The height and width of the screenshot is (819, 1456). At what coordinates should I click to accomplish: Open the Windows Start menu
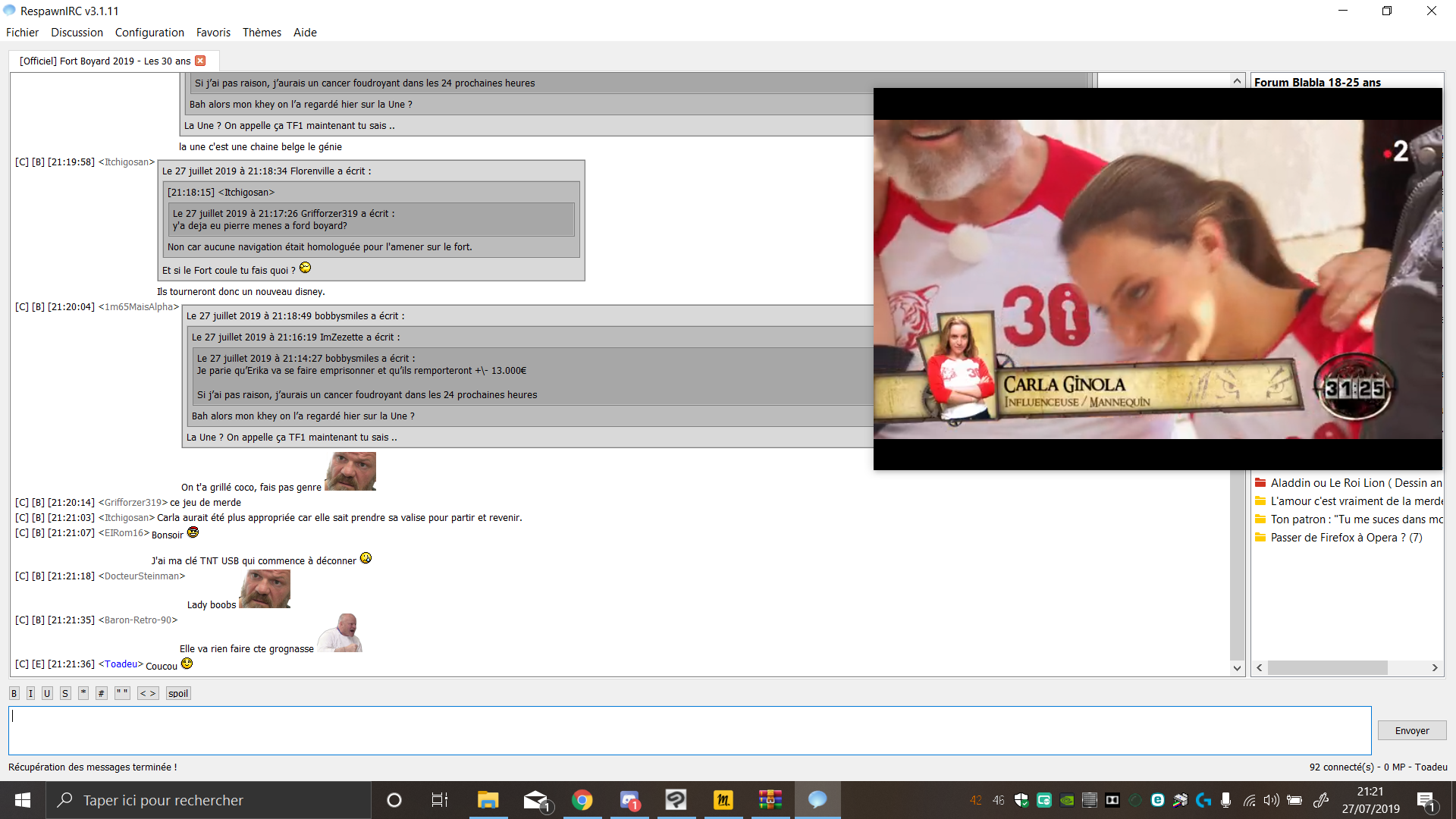(x=23, y=800)
